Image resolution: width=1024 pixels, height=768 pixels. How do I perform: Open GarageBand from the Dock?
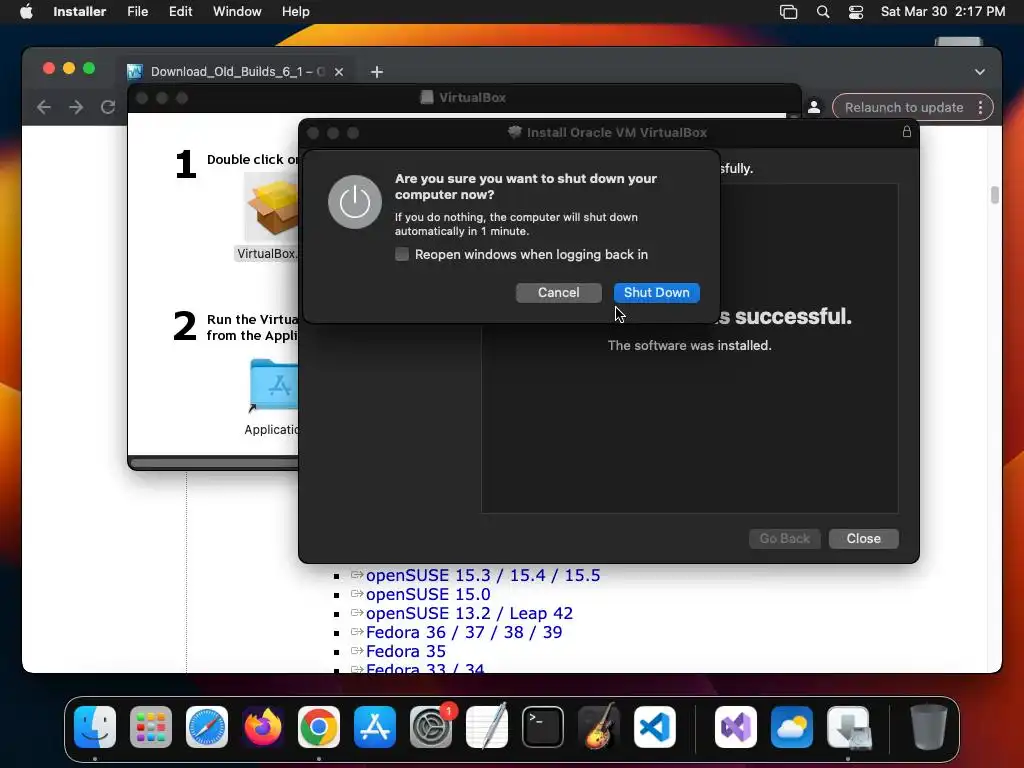pos(599,727)
